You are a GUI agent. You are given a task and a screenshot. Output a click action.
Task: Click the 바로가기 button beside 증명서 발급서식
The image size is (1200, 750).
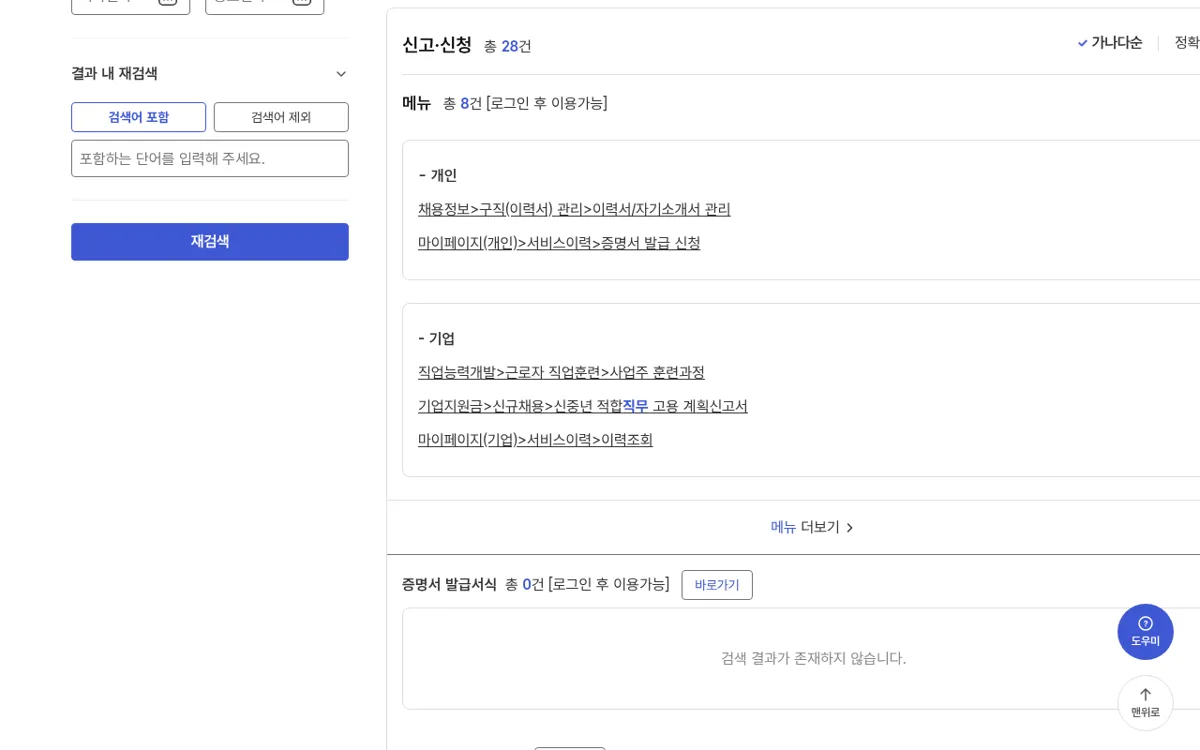pyautogui.click(x=717, y=585)
